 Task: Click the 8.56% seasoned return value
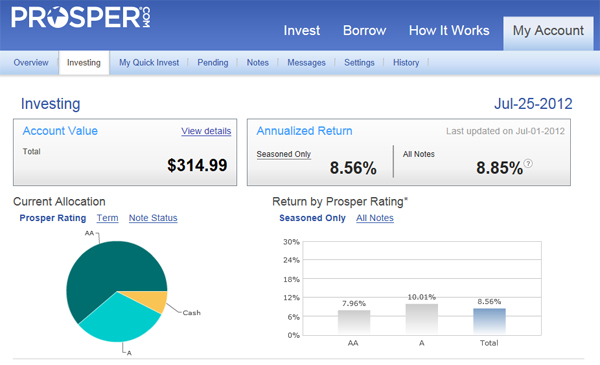353,168
